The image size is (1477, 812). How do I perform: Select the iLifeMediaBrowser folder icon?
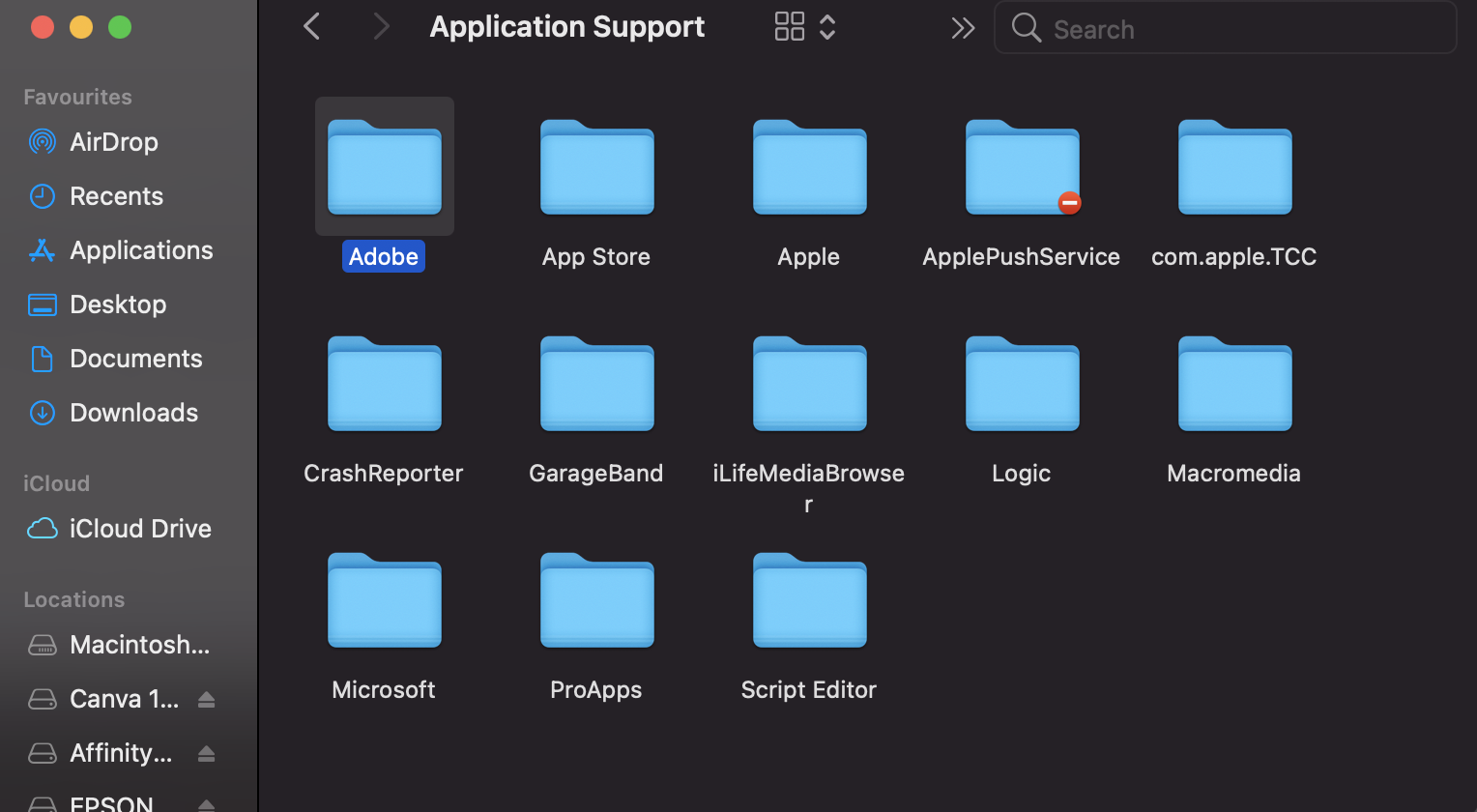(810, 383)
